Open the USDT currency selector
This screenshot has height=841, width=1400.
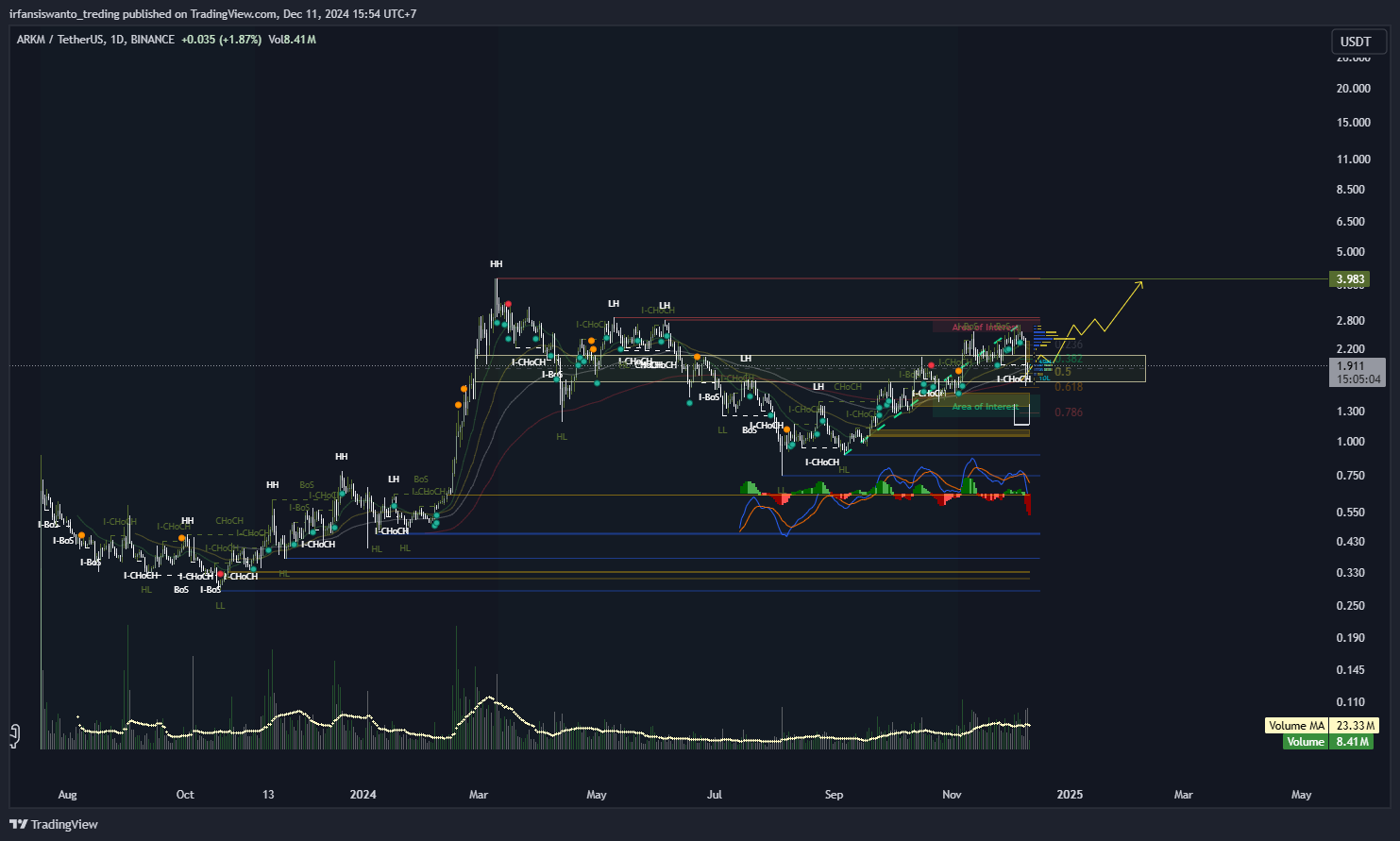1356,42
